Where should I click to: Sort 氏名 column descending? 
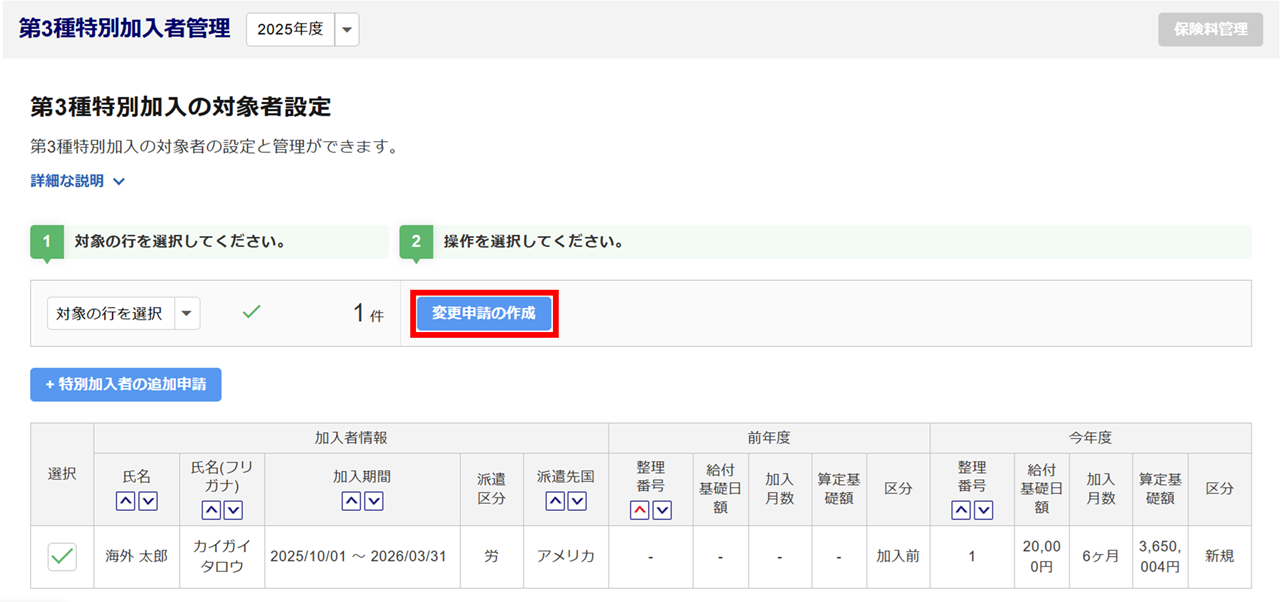[148, 501]
